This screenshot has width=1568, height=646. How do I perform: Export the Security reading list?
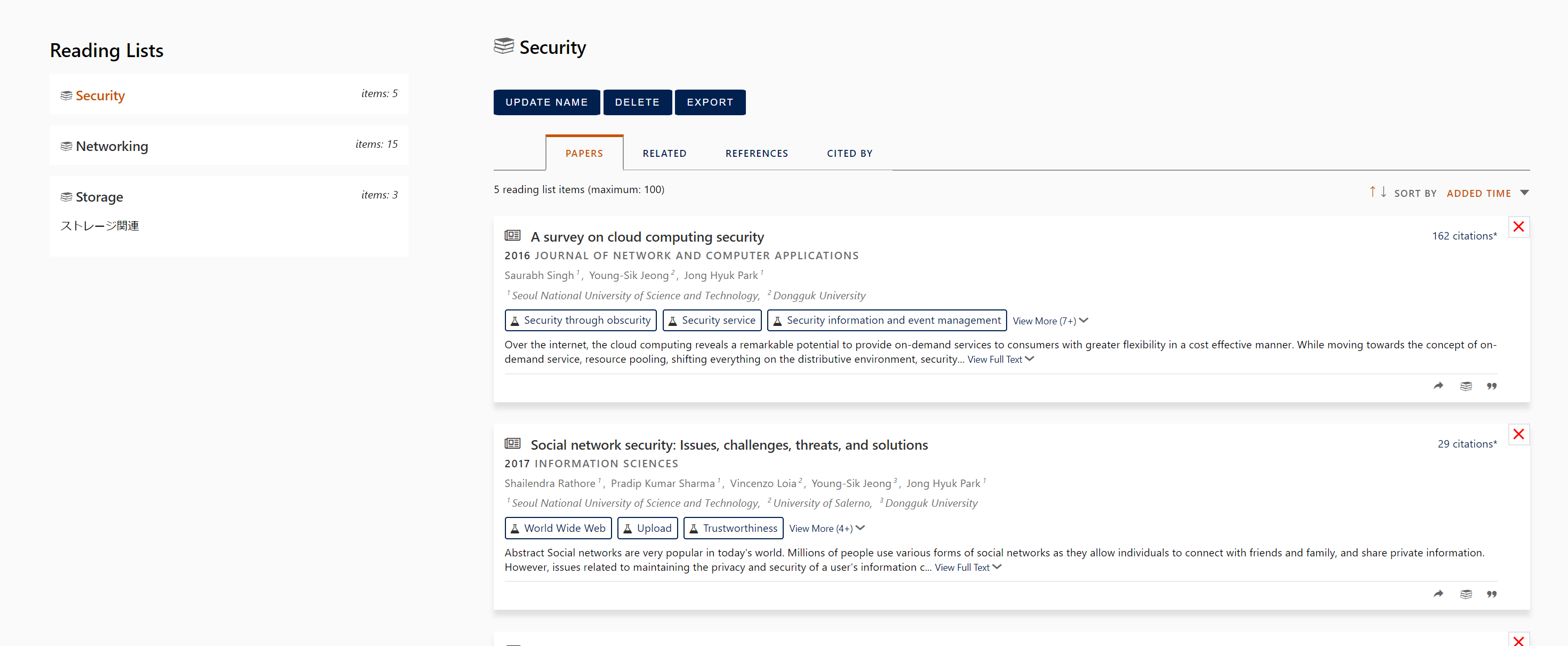coord(710,102)
